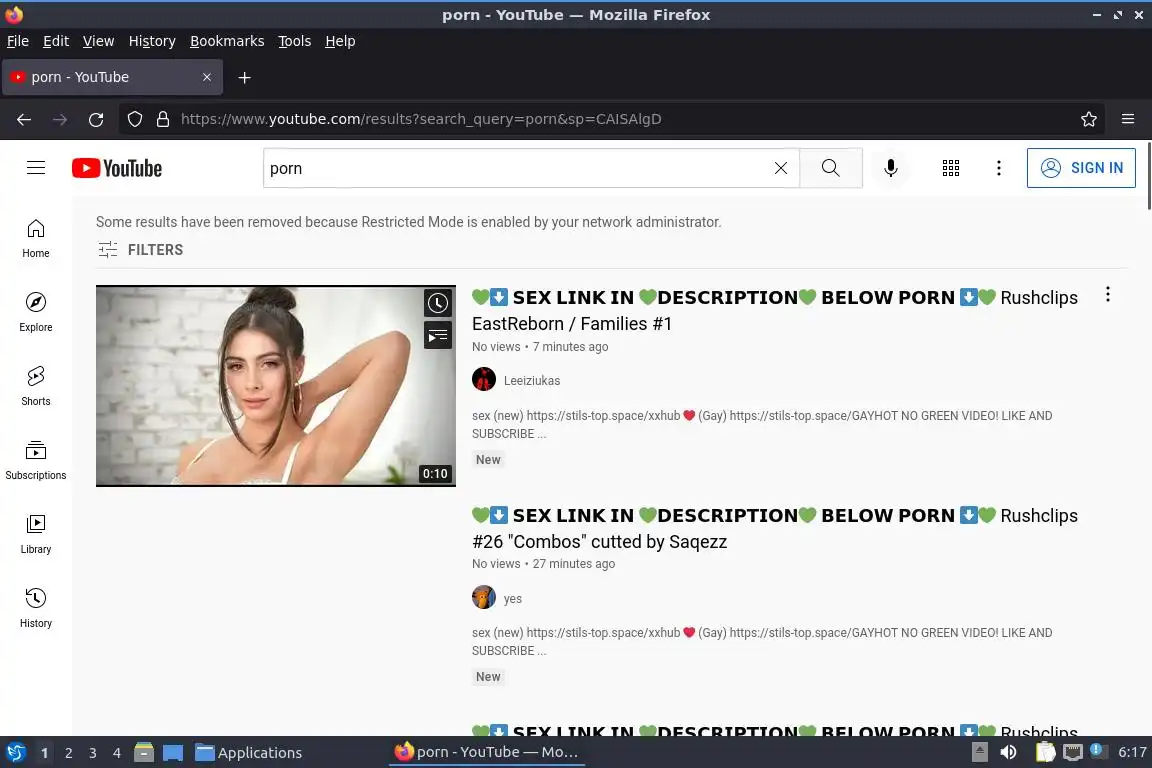Open the Applications menu in the taskbar
This screenshot has height=768, width=1152.
coord(249,753)
